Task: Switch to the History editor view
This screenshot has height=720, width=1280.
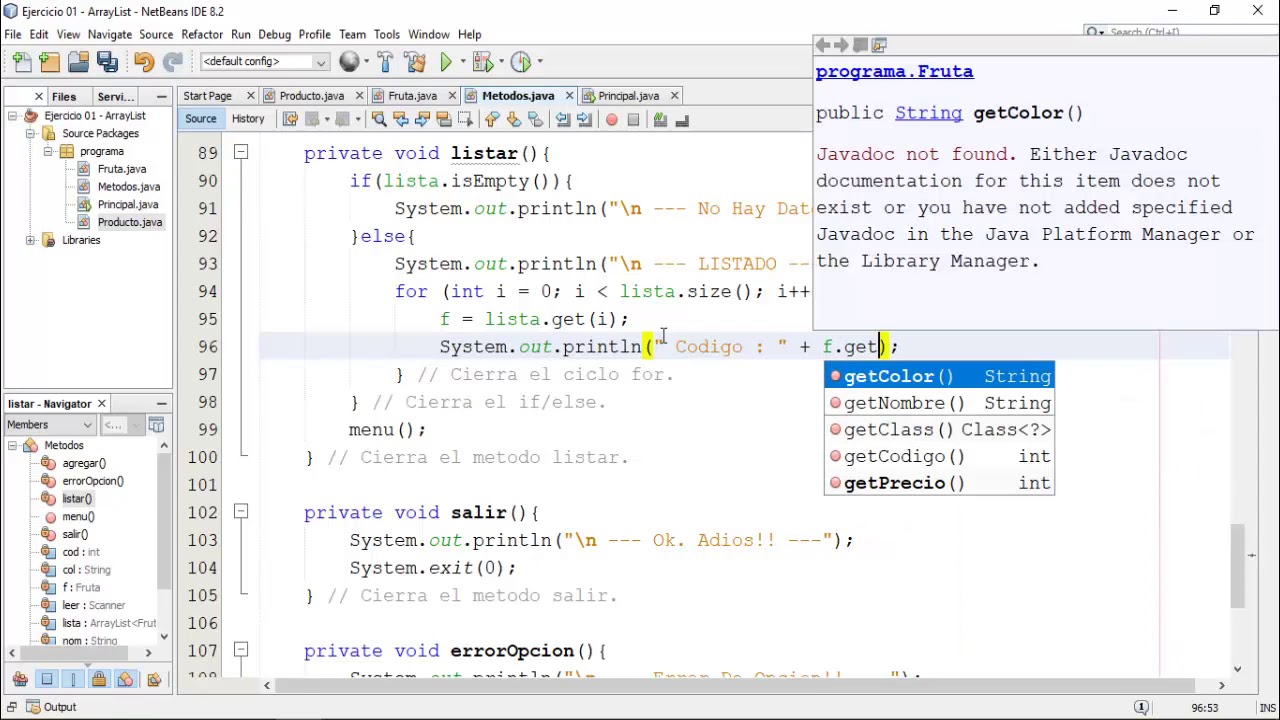Action: 248,120
